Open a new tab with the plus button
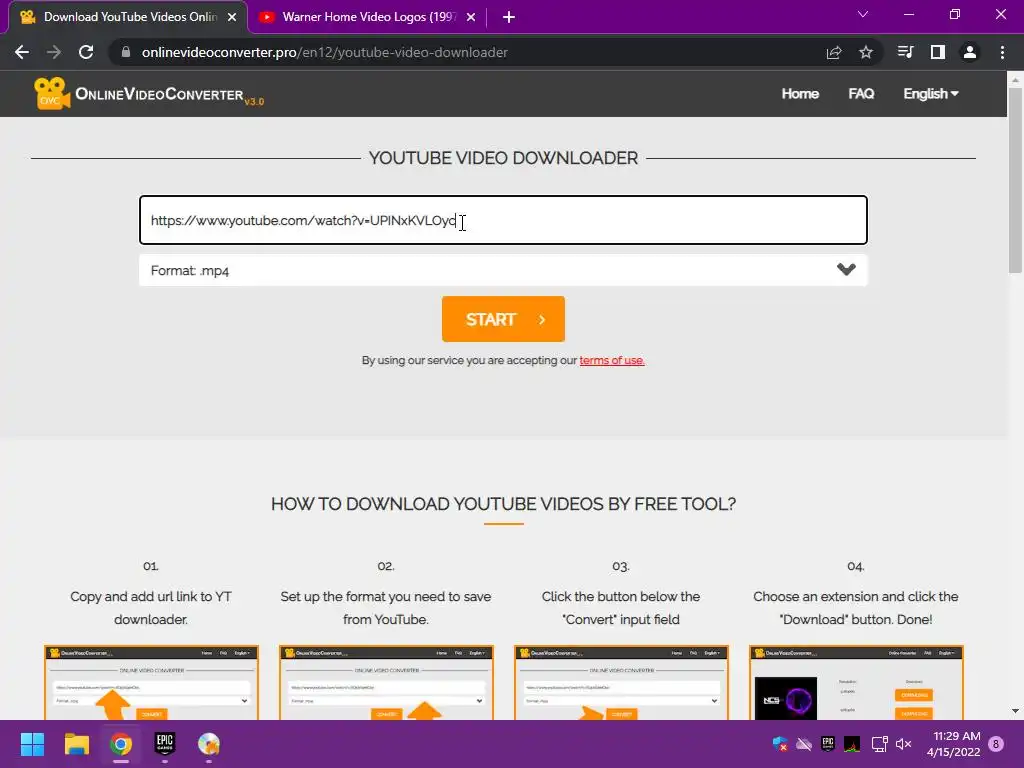1024x768 pixels. [x=509, y=18]
